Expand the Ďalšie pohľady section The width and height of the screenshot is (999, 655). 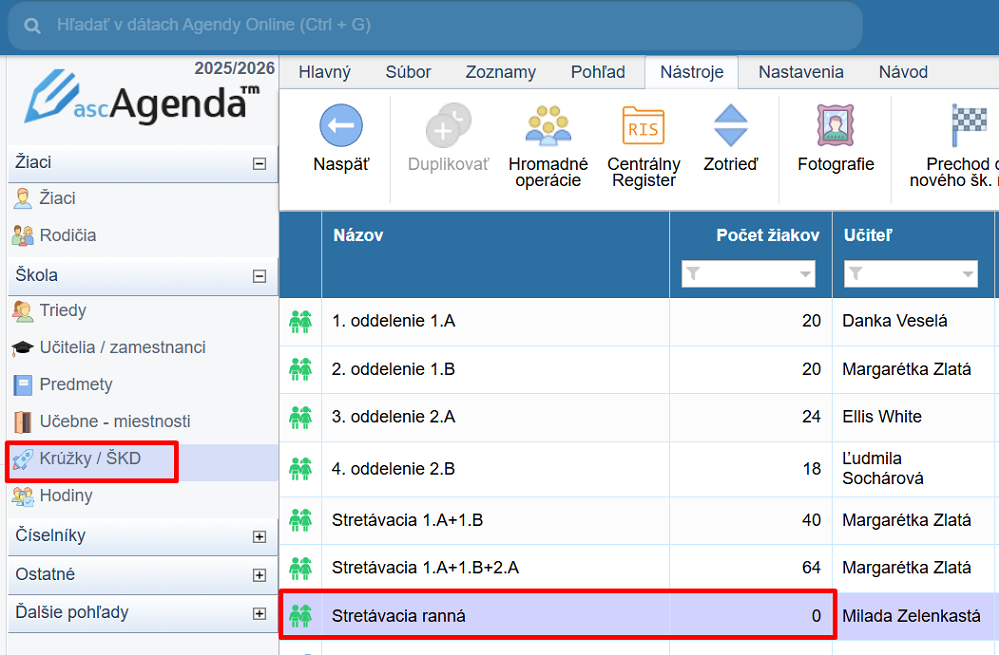pyautogui.click(x=259, y=613)
